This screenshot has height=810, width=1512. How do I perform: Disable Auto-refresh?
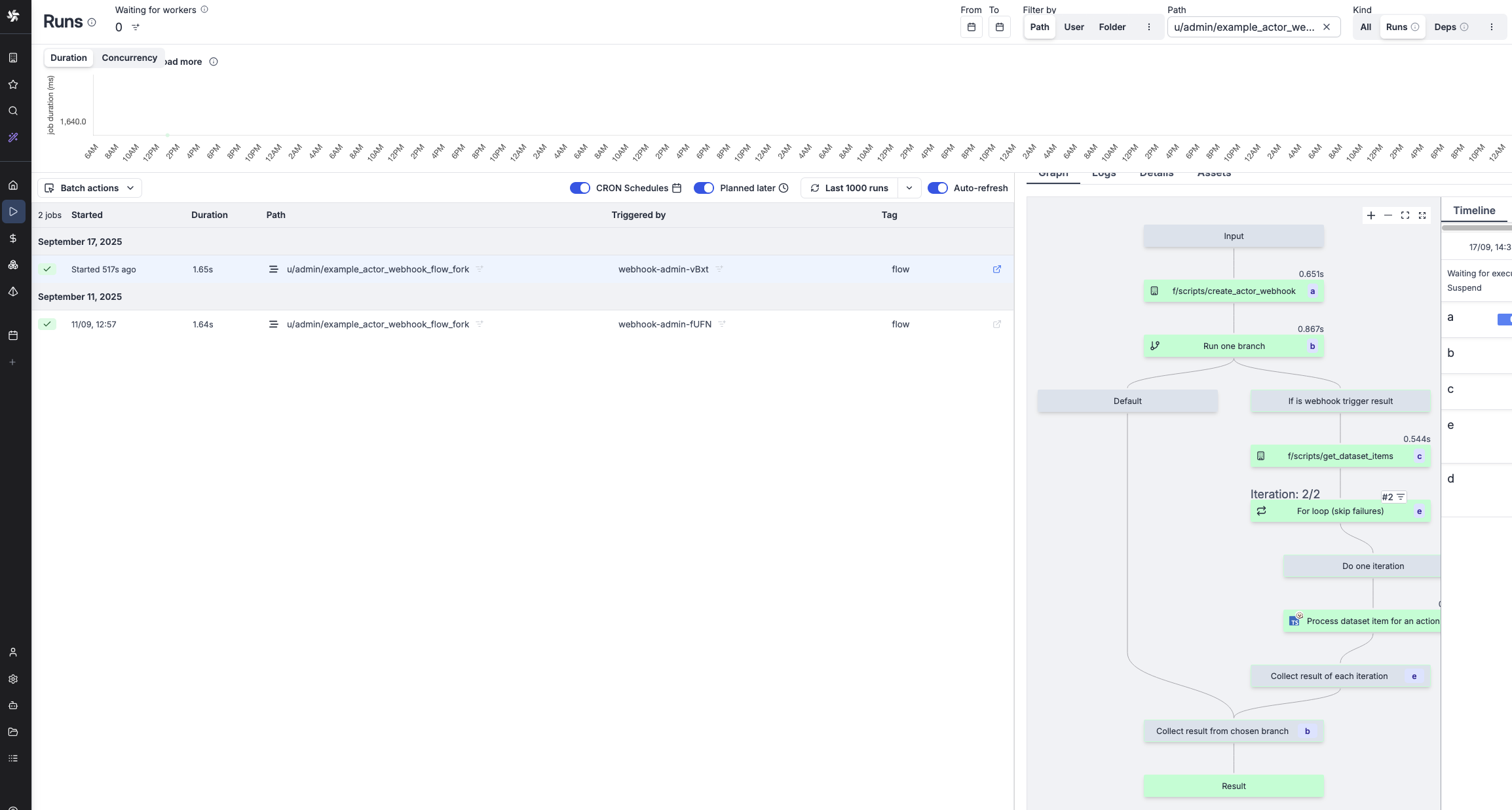click(938, 188)
